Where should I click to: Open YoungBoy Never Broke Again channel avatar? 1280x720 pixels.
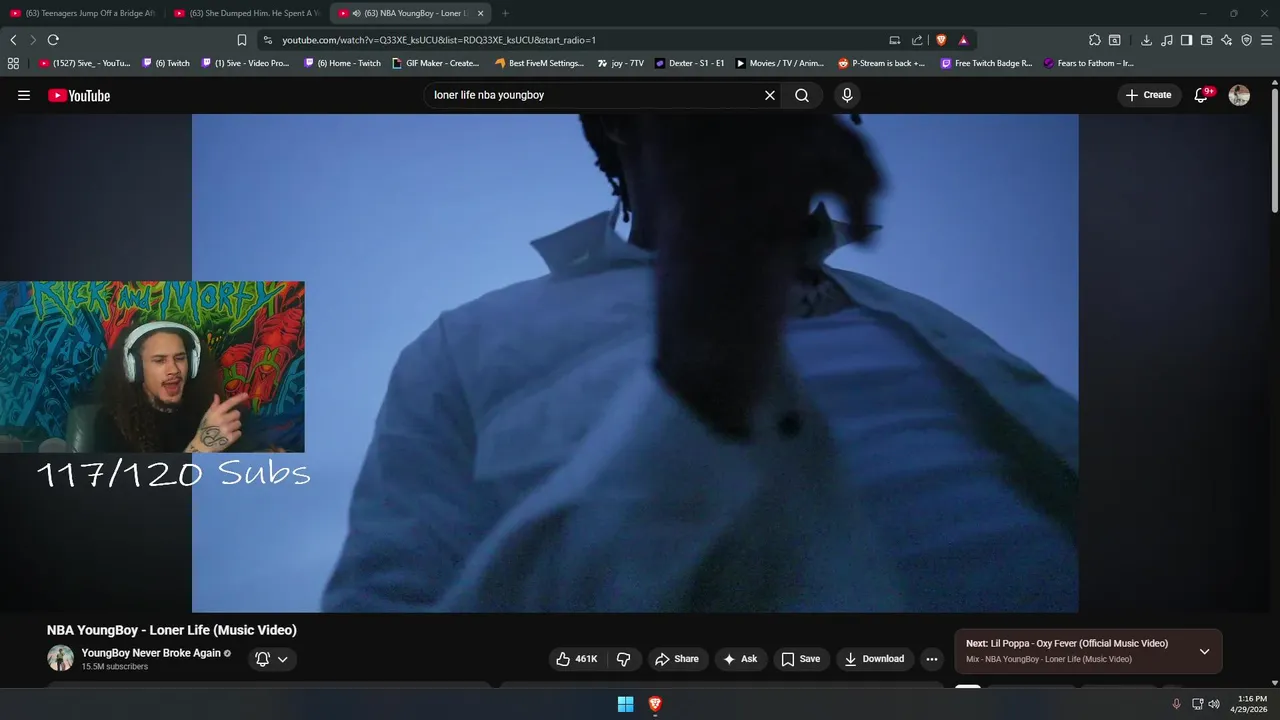point(60,658)
